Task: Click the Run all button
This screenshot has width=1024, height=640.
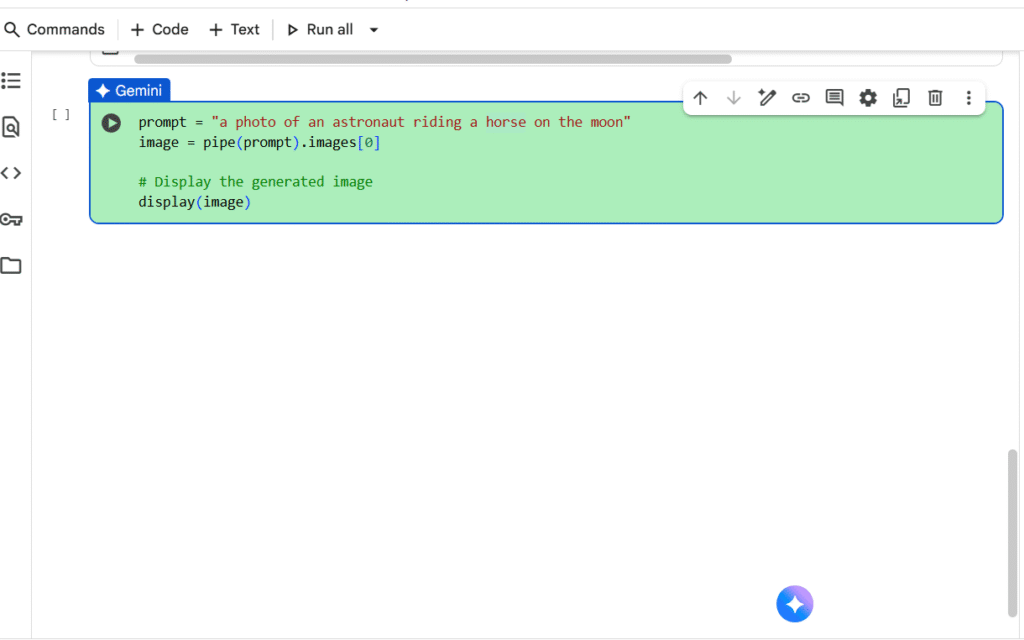Action: (x=321, y=29)
